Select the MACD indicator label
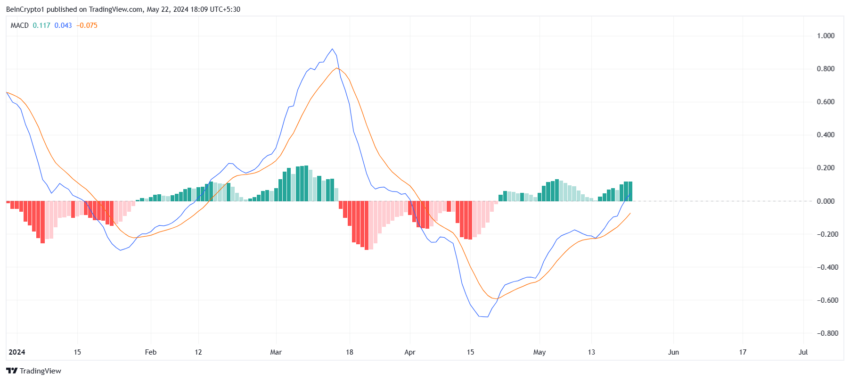 click(x=20, y=25)
